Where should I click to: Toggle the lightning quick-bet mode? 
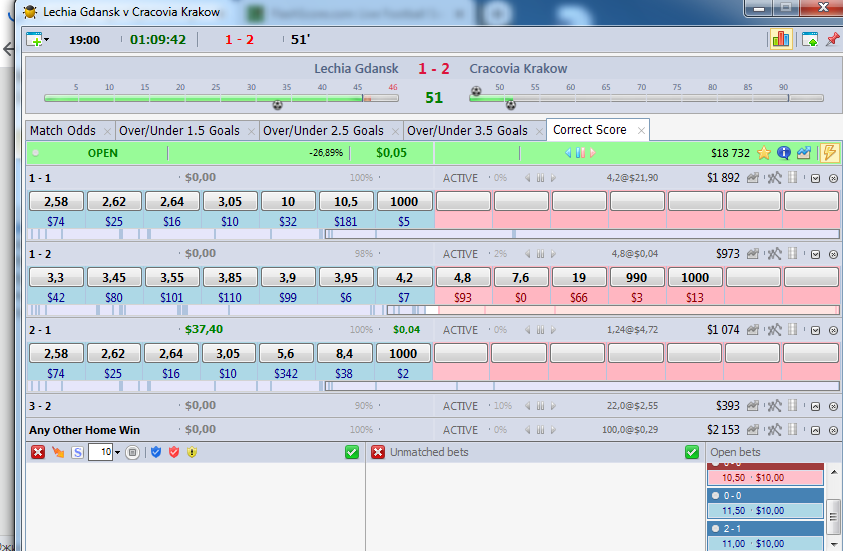(830, 153)
